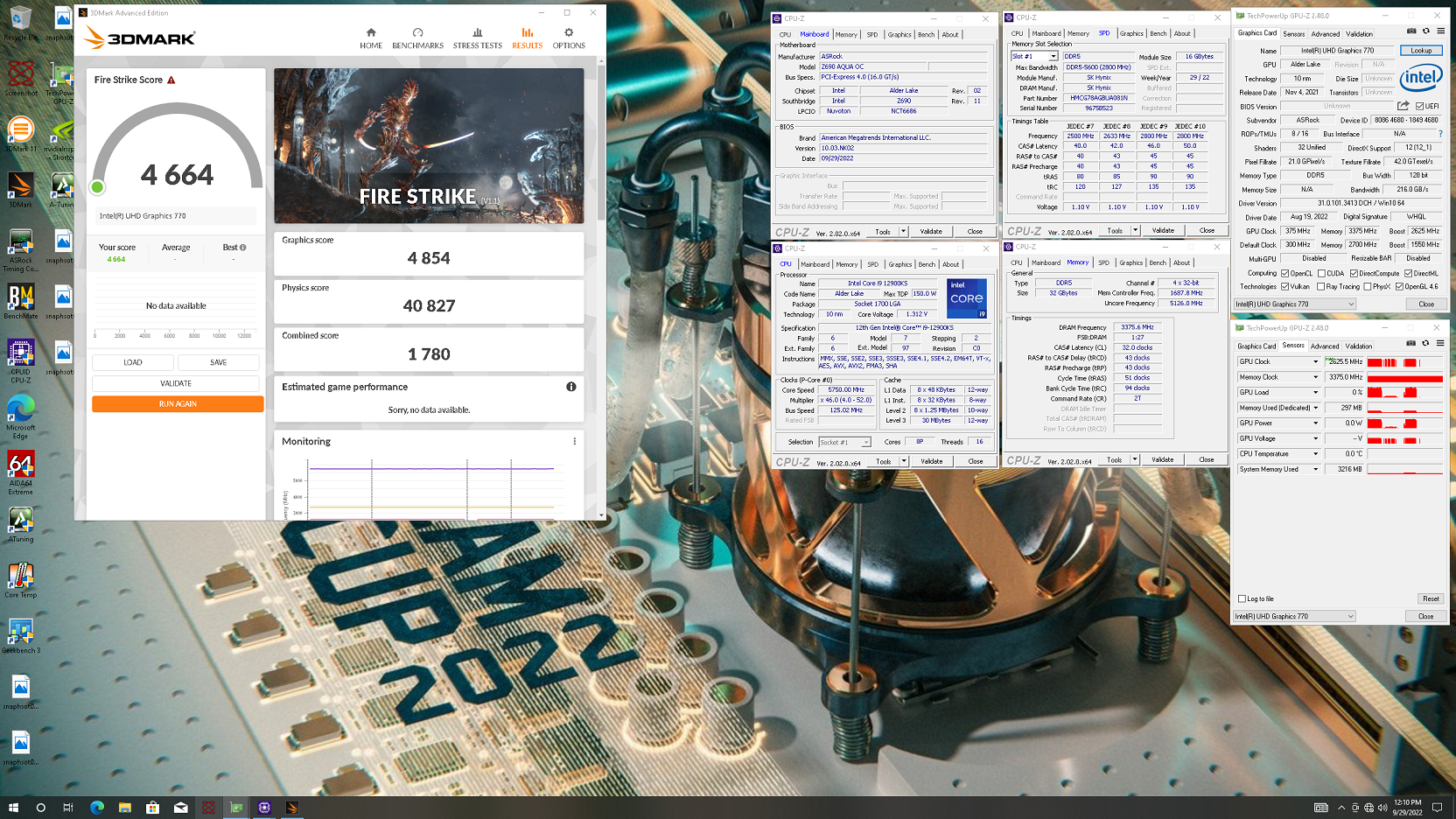Click the info icon beside Best score

(242, 248)
